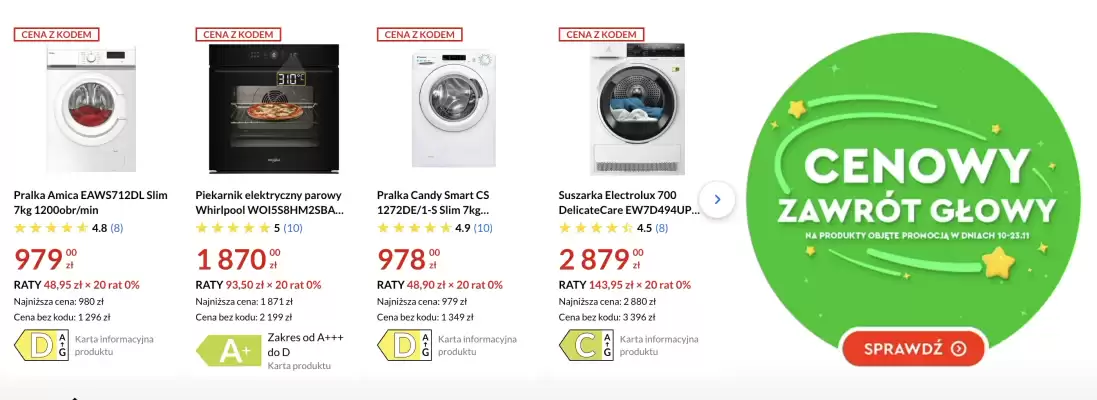
Task: View Whirlpool oven product image
Action: (272, 110)
